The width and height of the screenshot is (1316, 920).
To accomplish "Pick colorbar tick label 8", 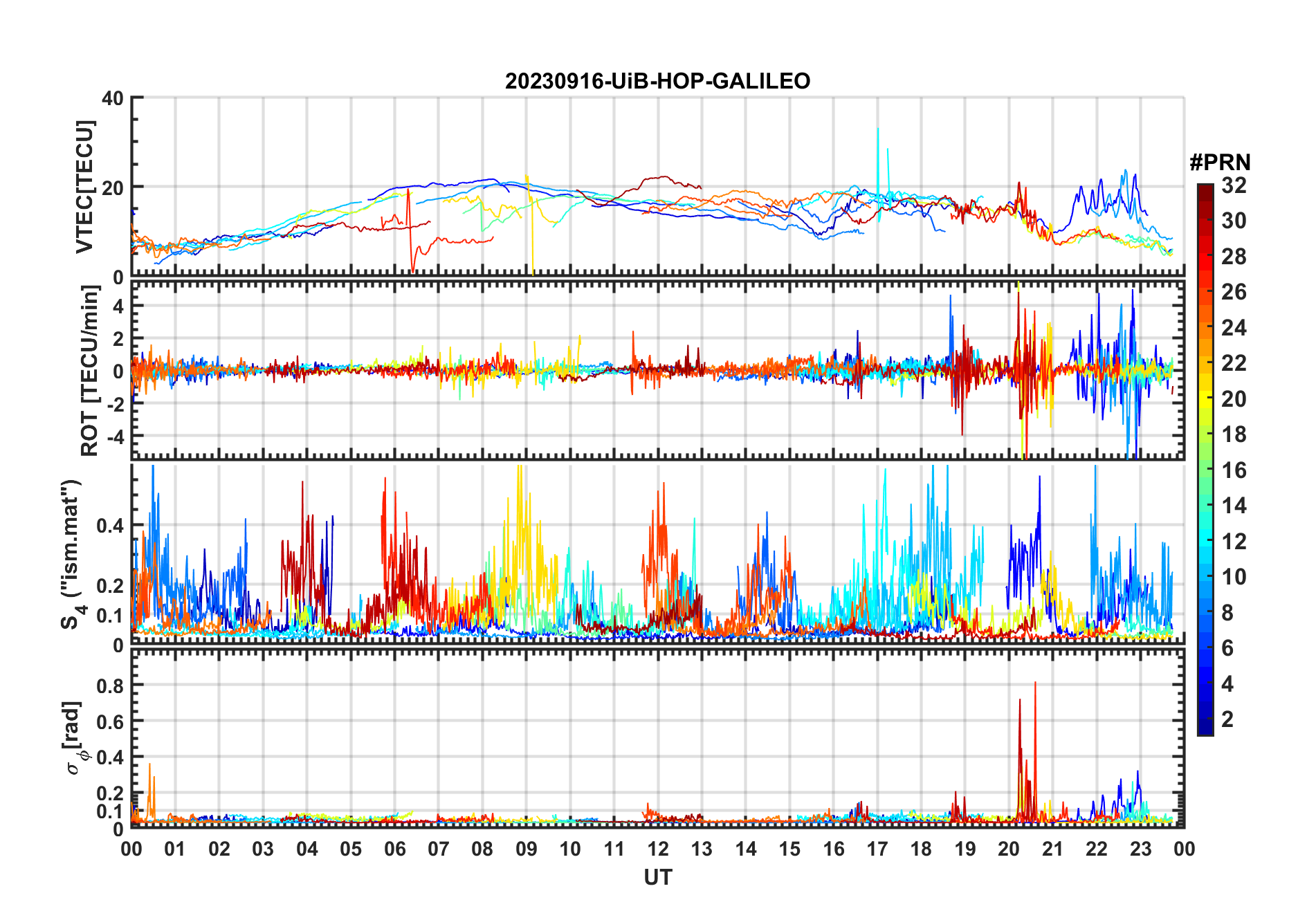I will point(1227,612).
